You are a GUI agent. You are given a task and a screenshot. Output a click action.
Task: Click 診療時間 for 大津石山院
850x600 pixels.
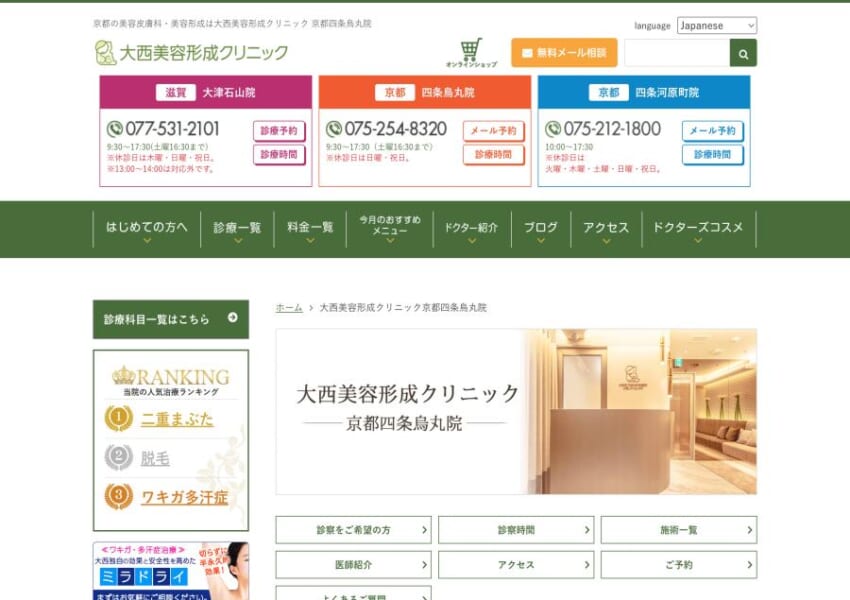pyautogui.click(x=279, y=154)
